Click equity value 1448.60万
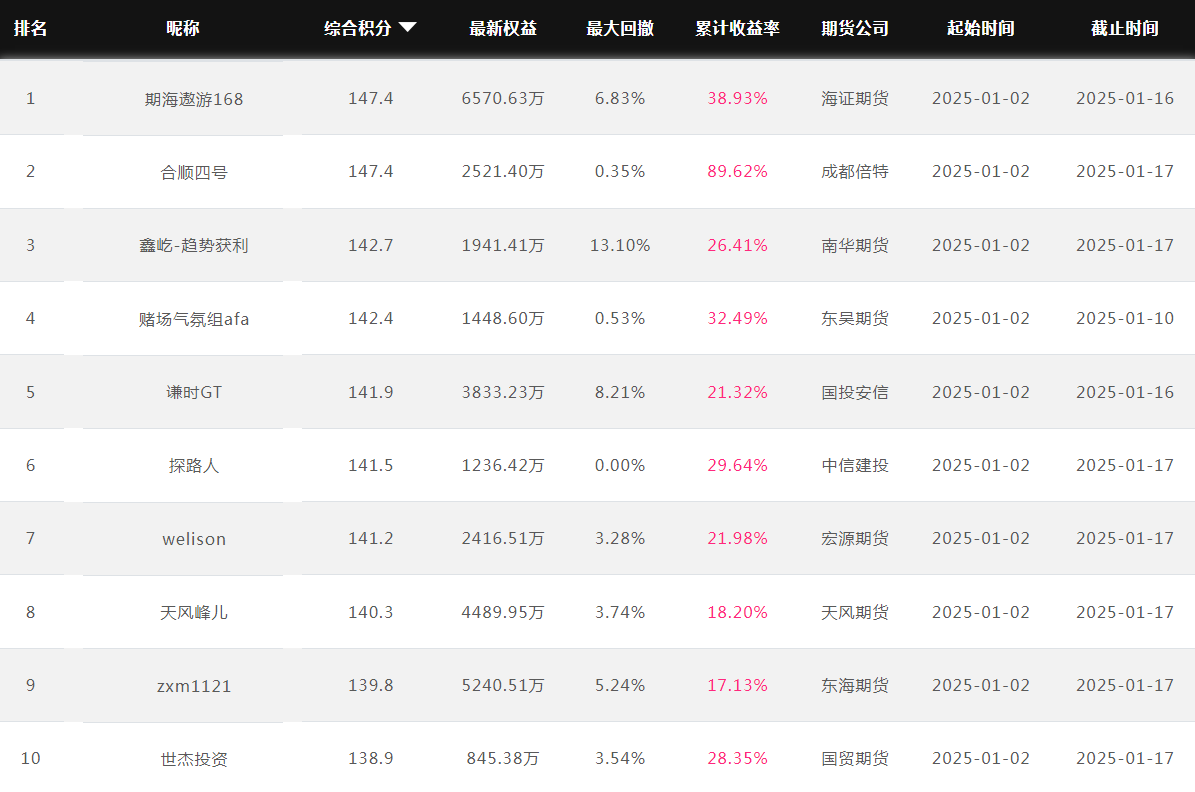 click(x=503, y=319)
